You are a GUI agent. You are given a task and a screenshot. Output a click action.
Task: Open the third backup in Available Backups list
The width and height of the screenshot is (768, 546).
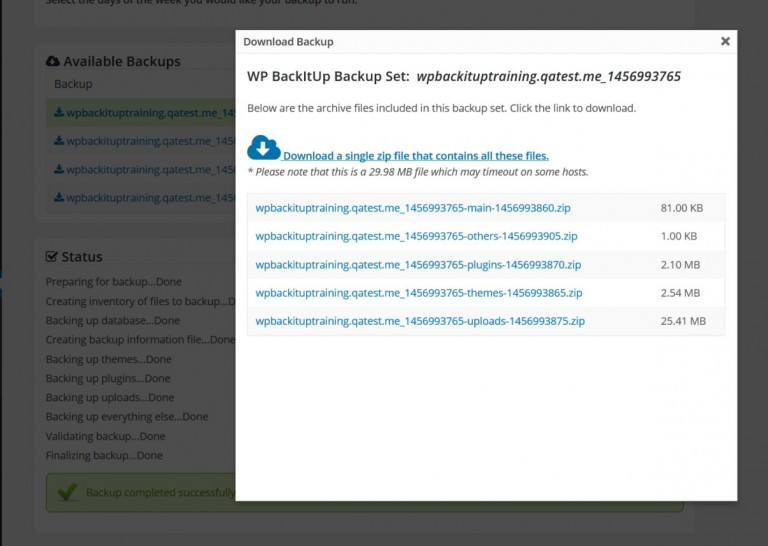[151, 169]
